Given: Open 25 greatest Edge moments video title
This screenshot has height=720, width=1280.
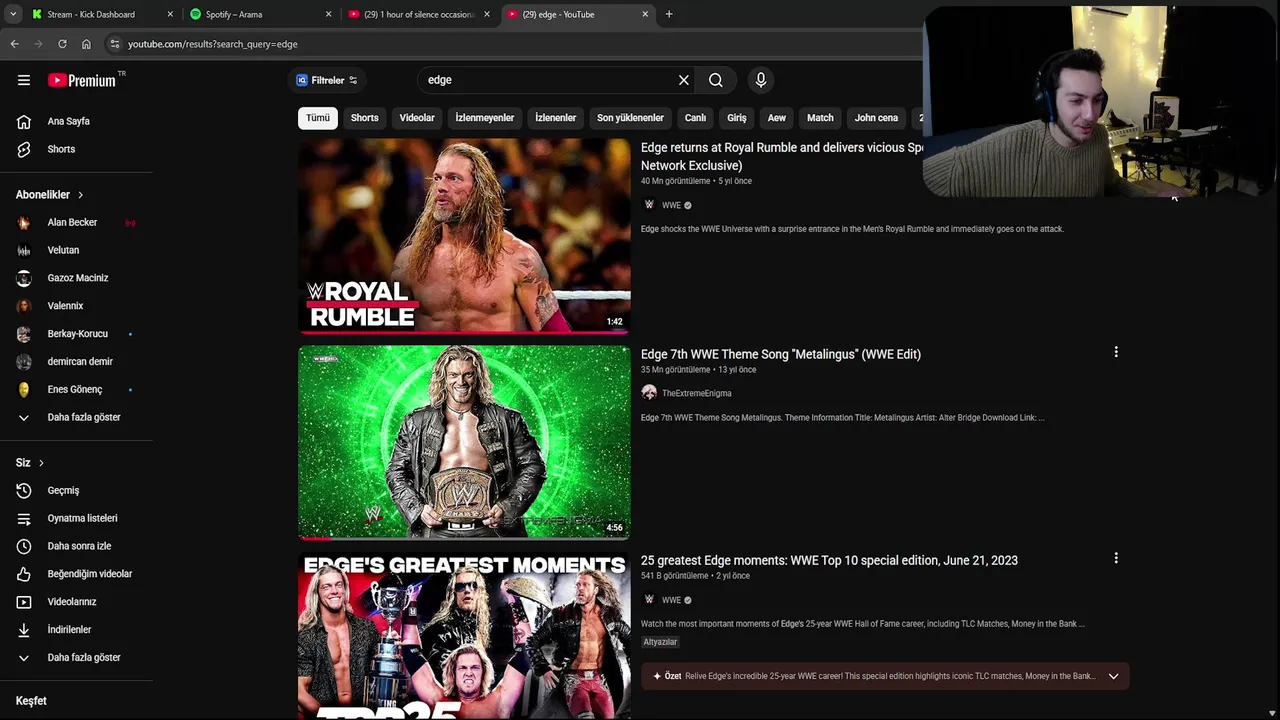Looking at the screenshot, I should (x=829, y=560).
